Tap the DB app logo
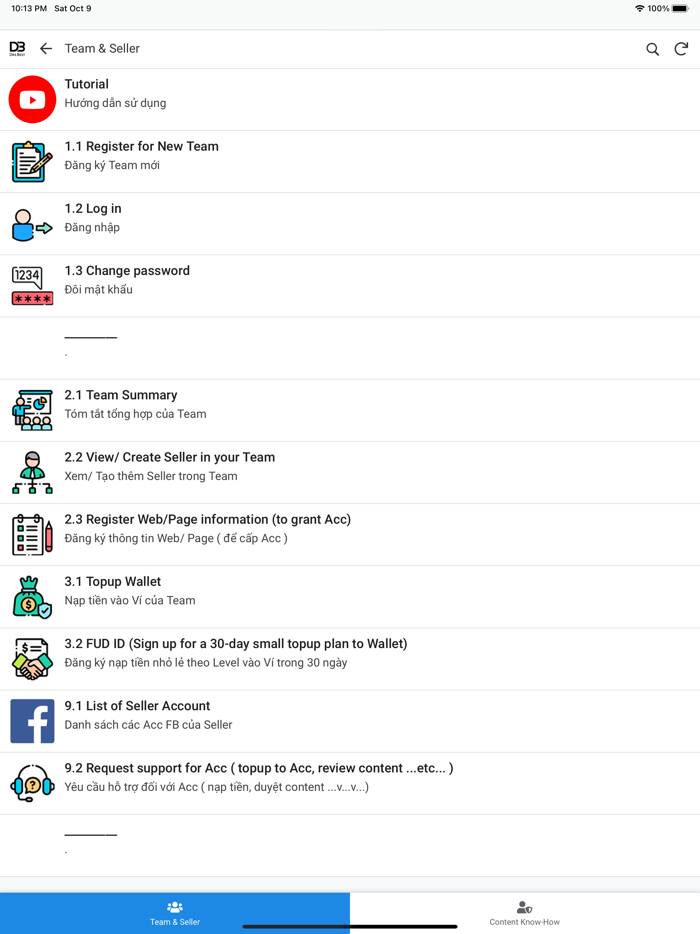700x934 pixels. pos(17,49)
